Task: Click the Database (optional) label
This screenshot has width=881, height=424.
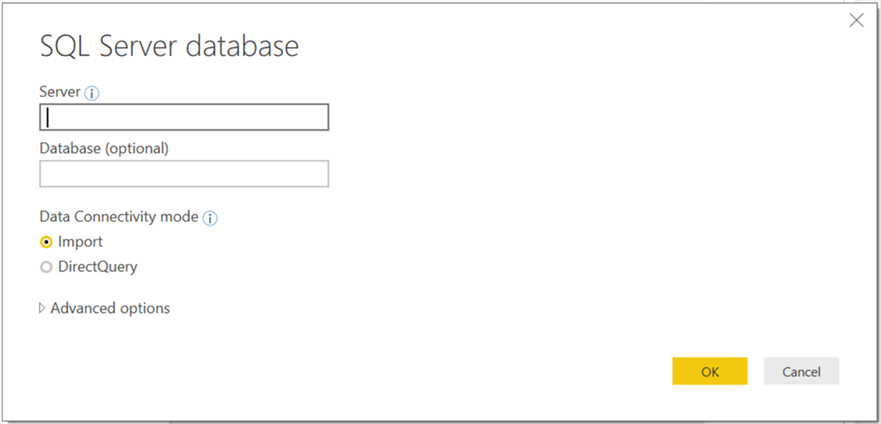Action: pos(104,148)
